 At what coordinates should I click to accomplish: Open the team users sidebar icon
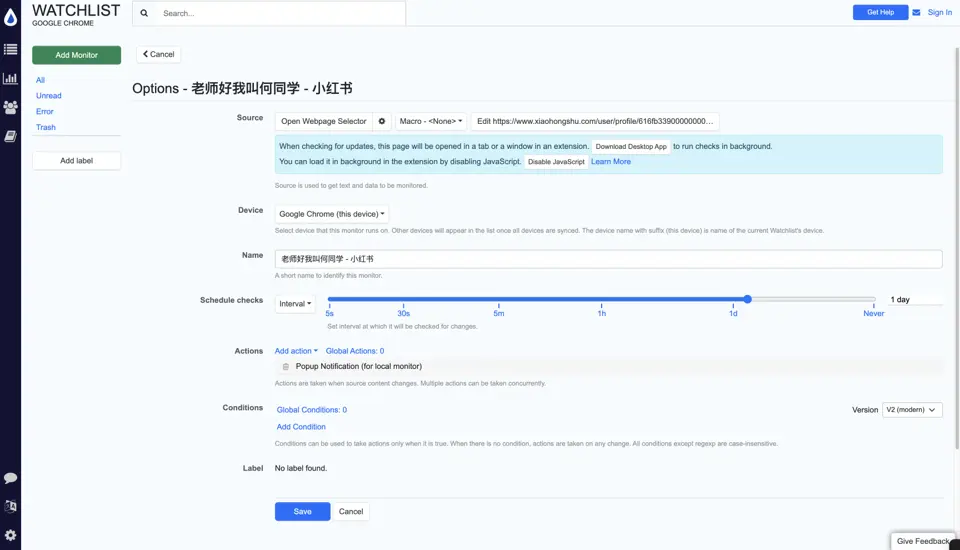pyautogui.click(x=10, y=107)
